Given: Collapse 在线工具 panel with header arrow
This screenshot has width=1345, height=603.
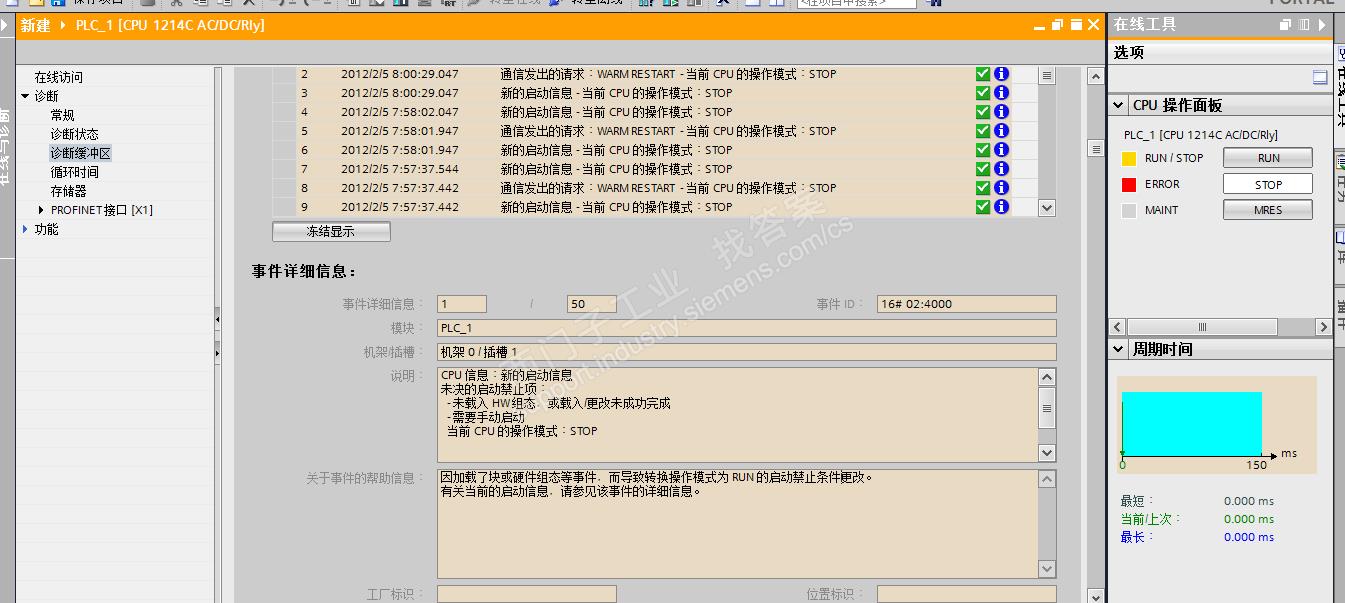Looking at the screenshot, I should (1320, 25).
